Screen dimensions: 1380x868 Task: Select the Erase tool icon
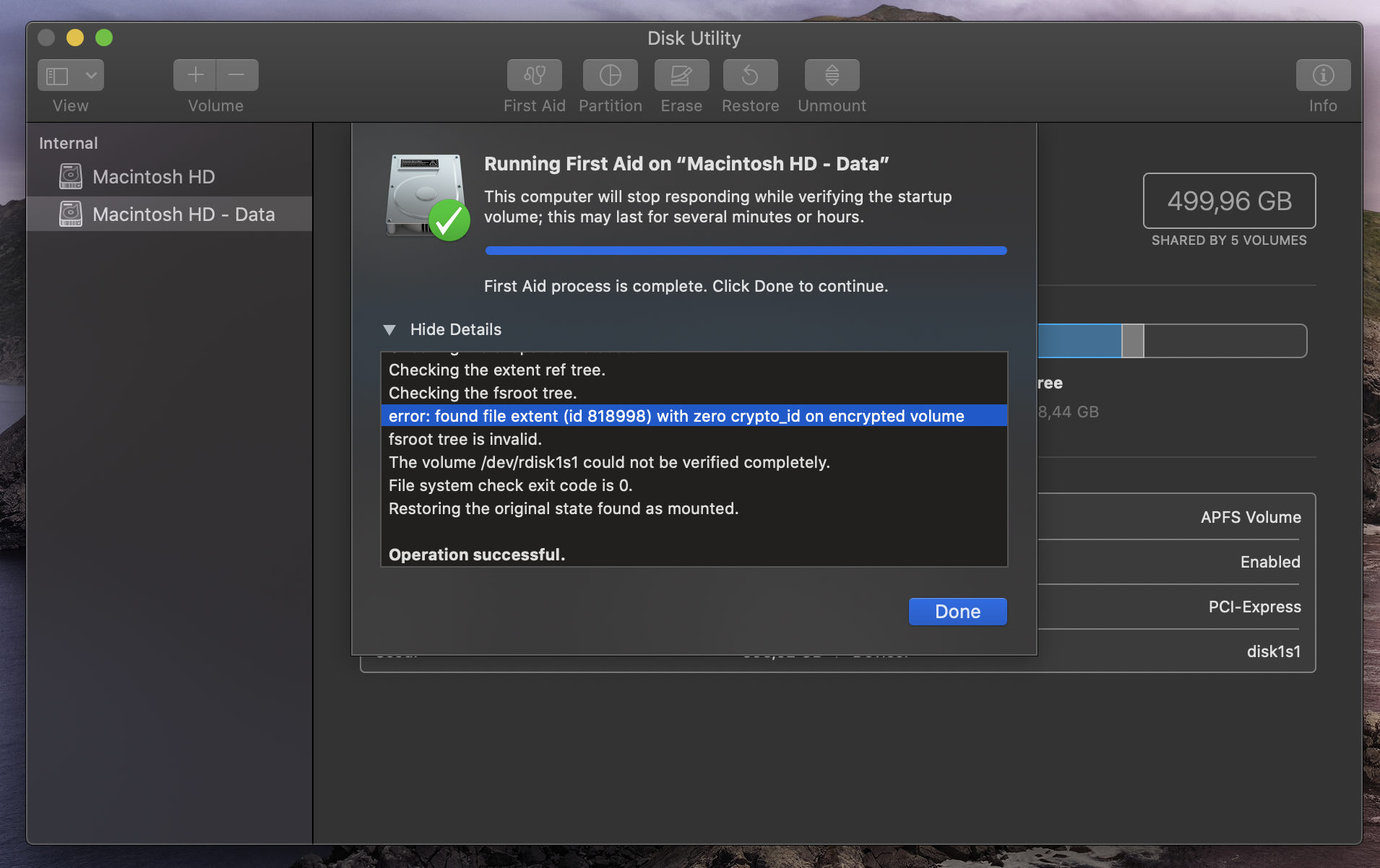click(680, 75)
